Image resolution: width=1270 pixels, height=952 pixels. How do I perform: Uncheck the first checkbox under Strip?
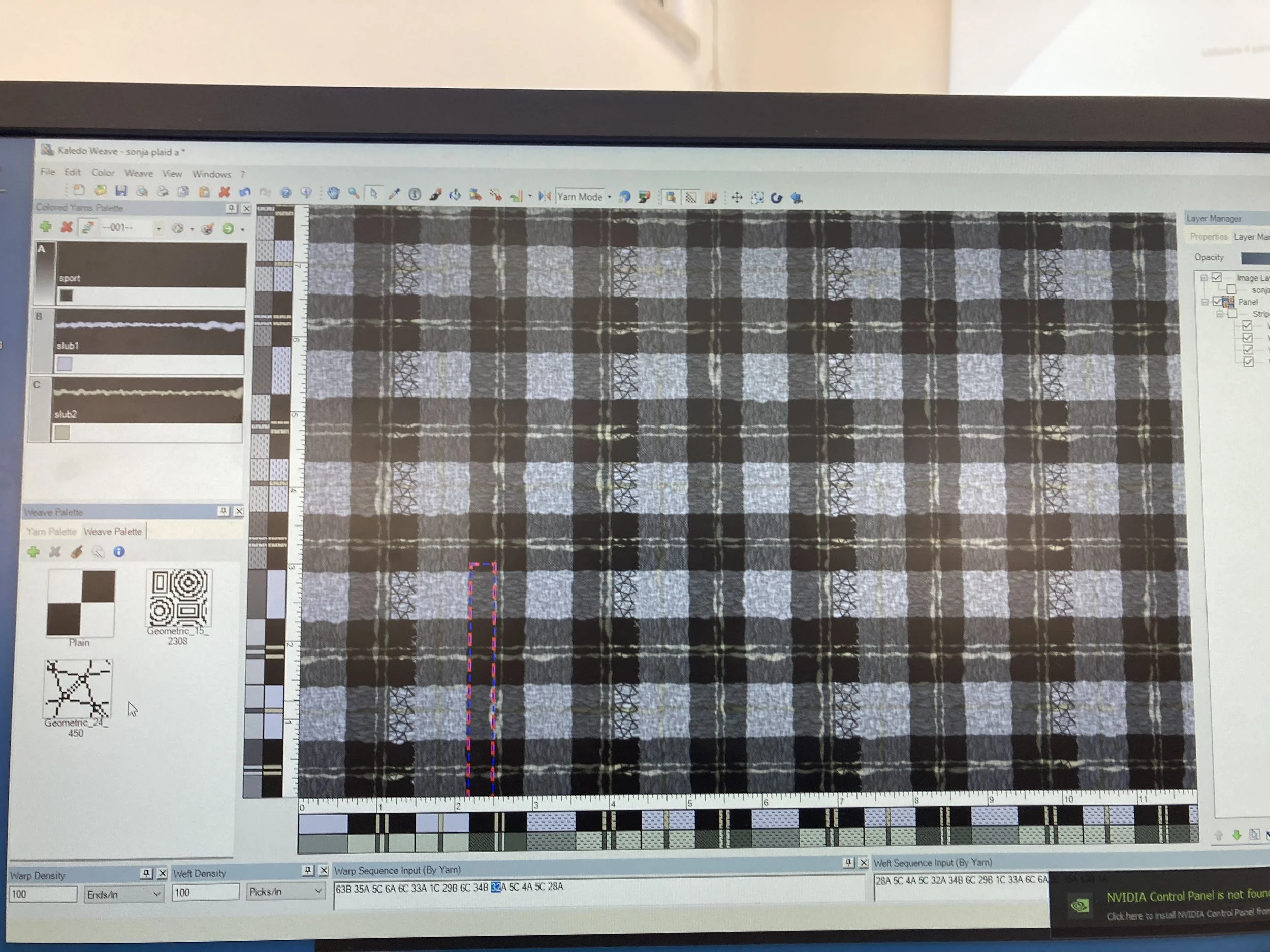click(1247, 326)
